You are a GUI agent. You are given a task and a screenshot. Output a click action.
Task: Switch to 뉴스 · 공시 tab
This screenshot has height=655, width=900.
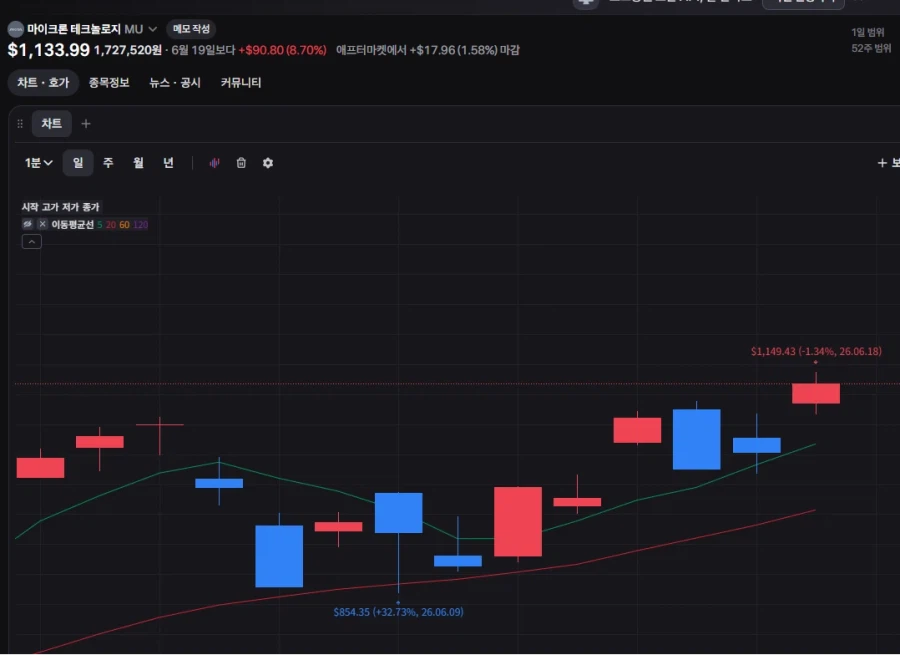[x=175, y=83]
